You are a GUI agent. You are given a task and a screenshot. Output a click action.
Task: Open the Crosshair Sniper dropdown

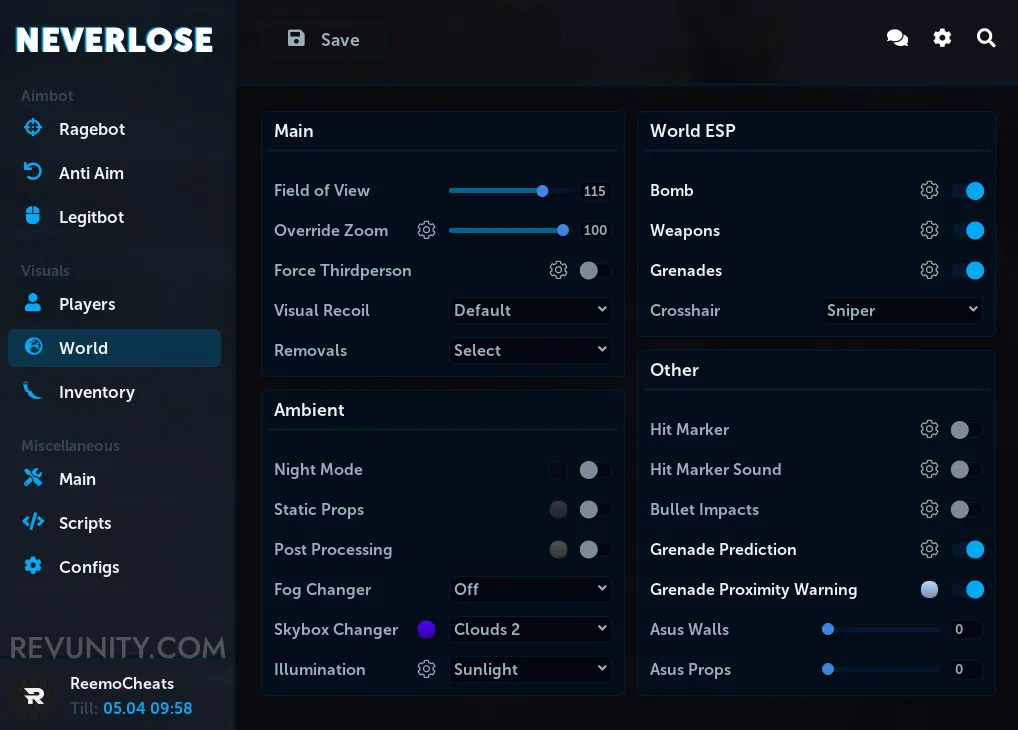coord(902,310)
